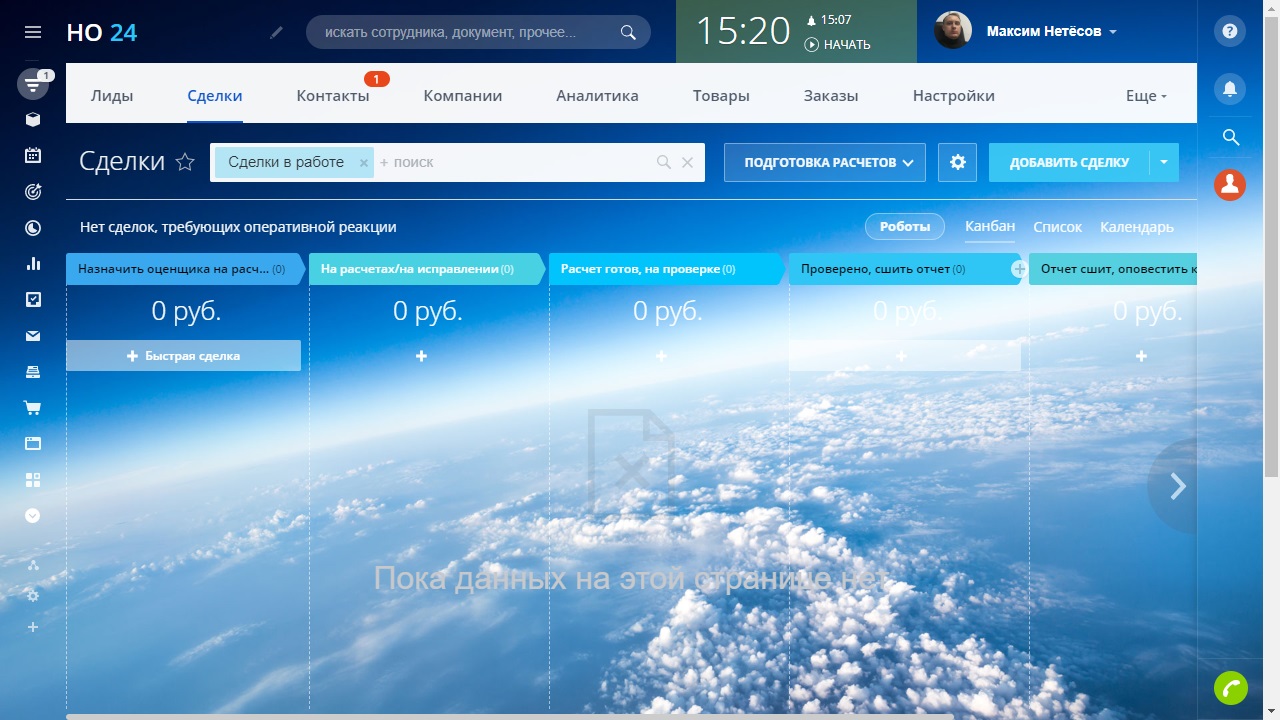Click the pencil edit icon near portal name
The height and width of the screenshot is (720, 1280).
point(277,32)
